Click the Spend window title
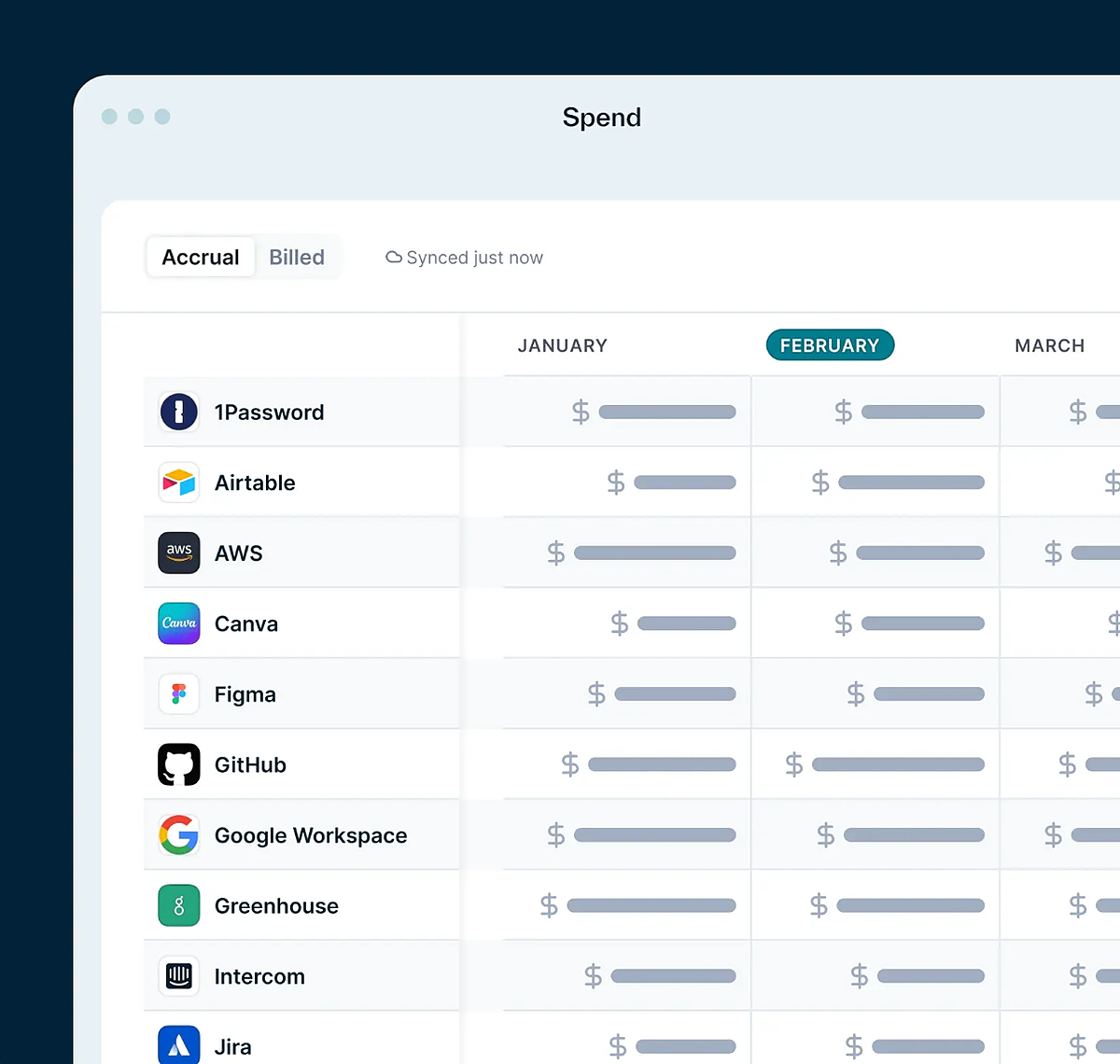Screen dimensions: 1120x1064 [602, 118]
